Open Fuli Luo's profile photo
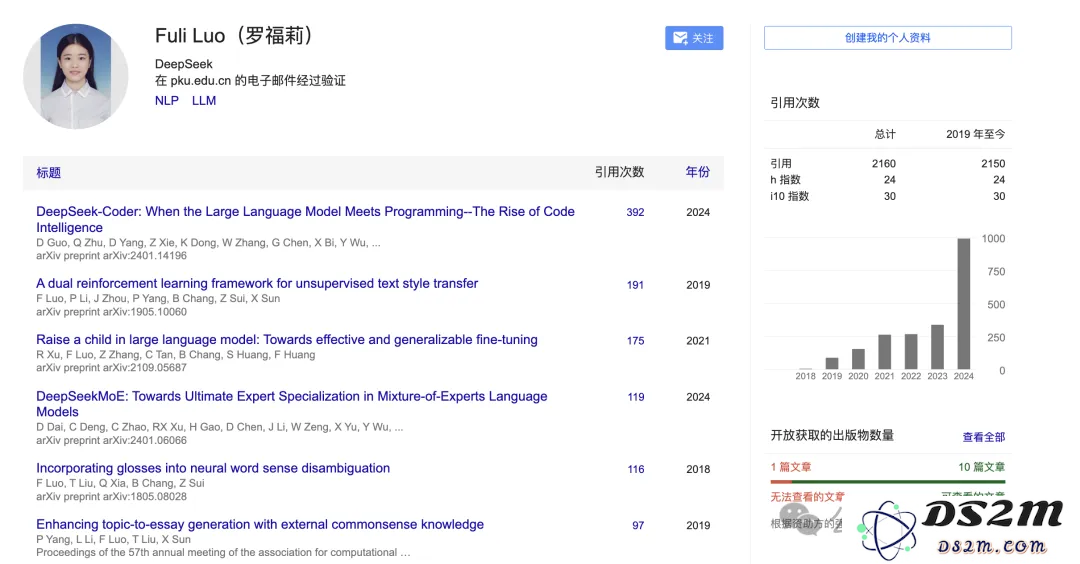Viewport: 1080px width, 564px height. coord(76,76)
